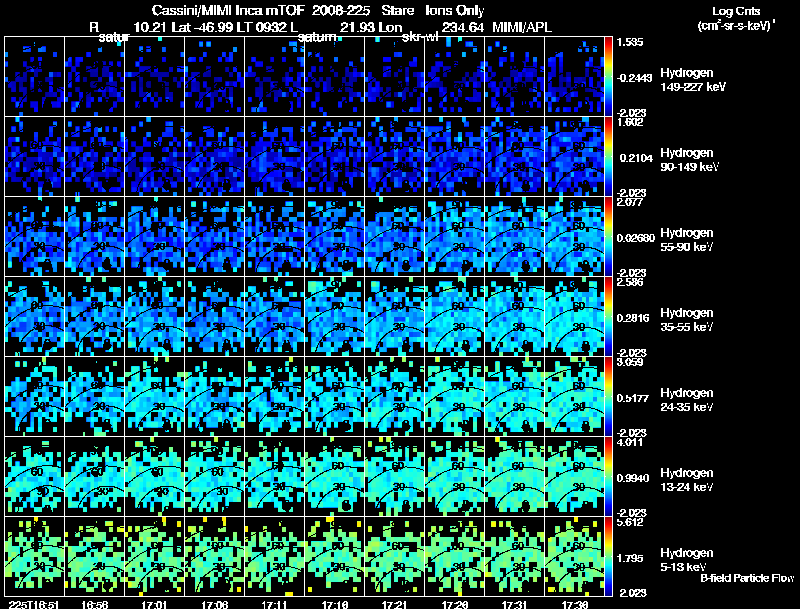The width and height of the screenshot is (800, 609).
Task: Click the 'B-field Particle Flow' label
Action: click(747, 578)
